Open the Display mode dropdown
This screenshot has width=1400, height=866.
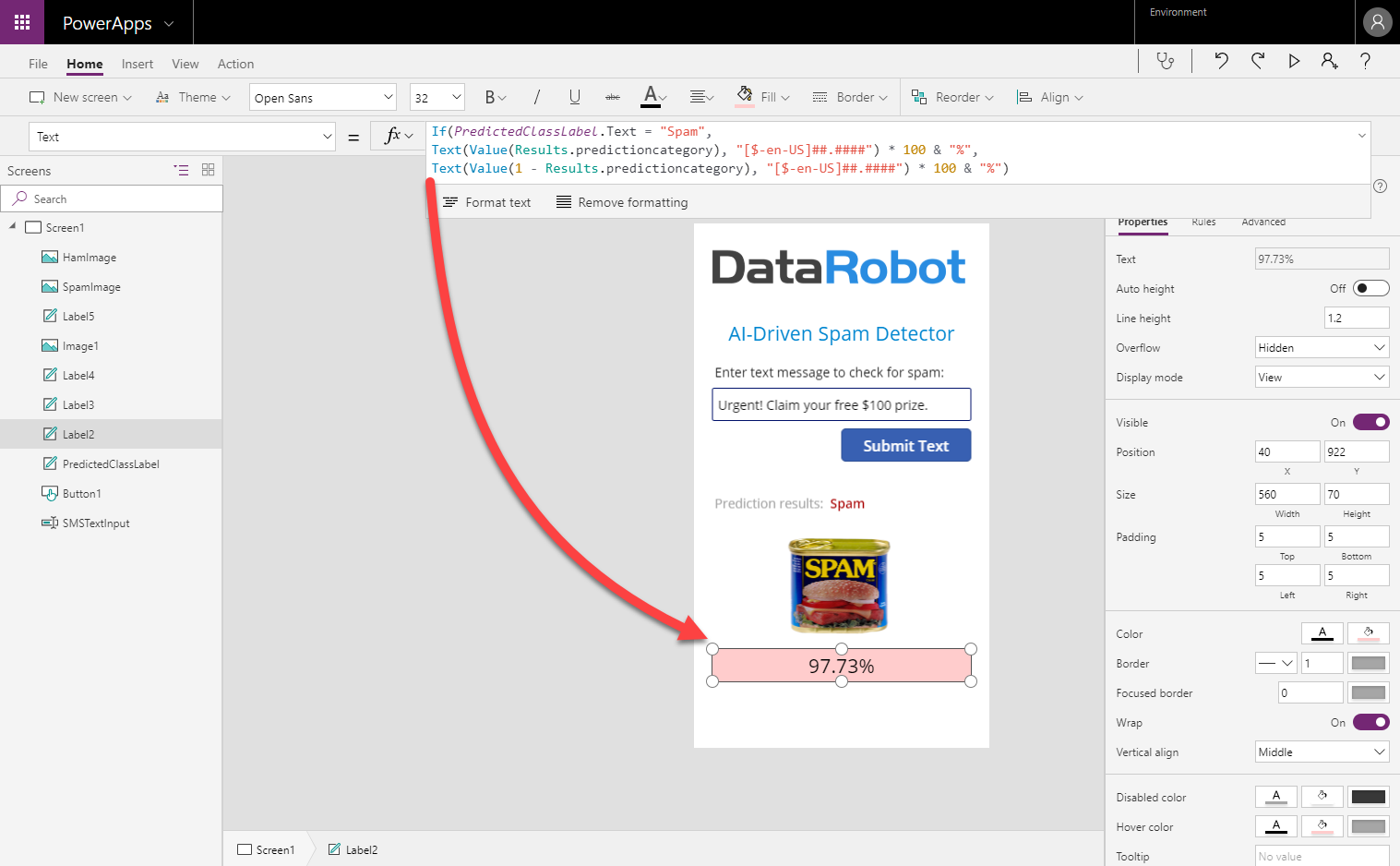tap(1322, 377)
